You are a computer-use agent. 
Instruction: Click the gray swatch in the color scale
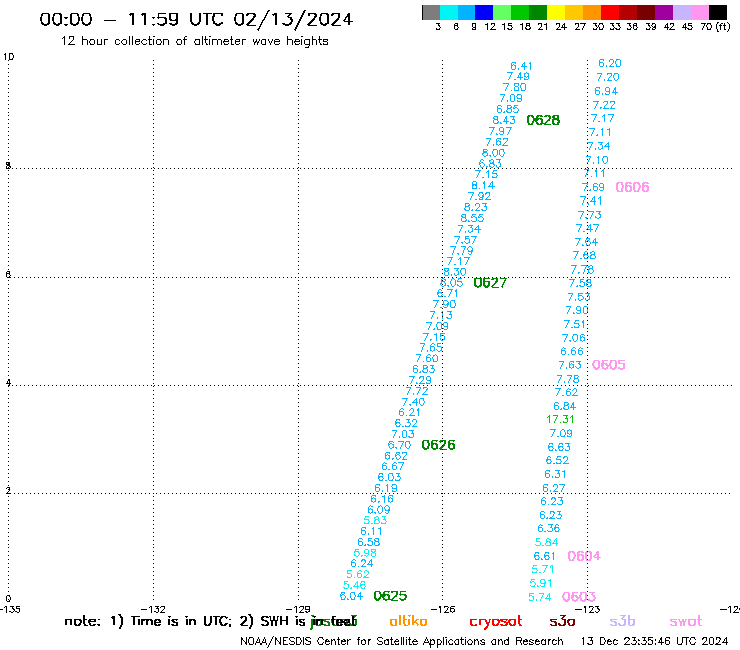431,12
